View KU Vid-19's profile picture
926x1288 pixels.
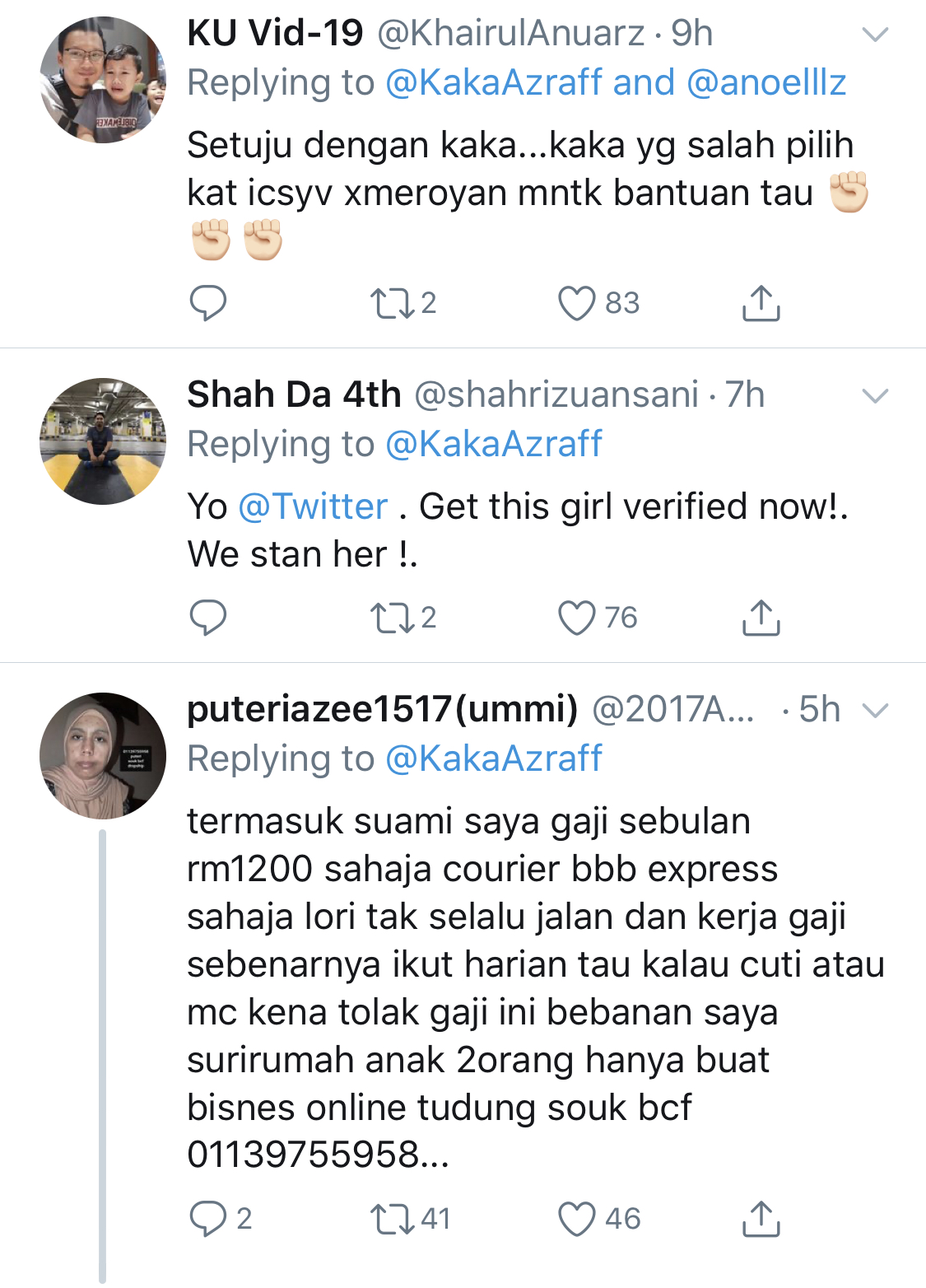(103, 80)
